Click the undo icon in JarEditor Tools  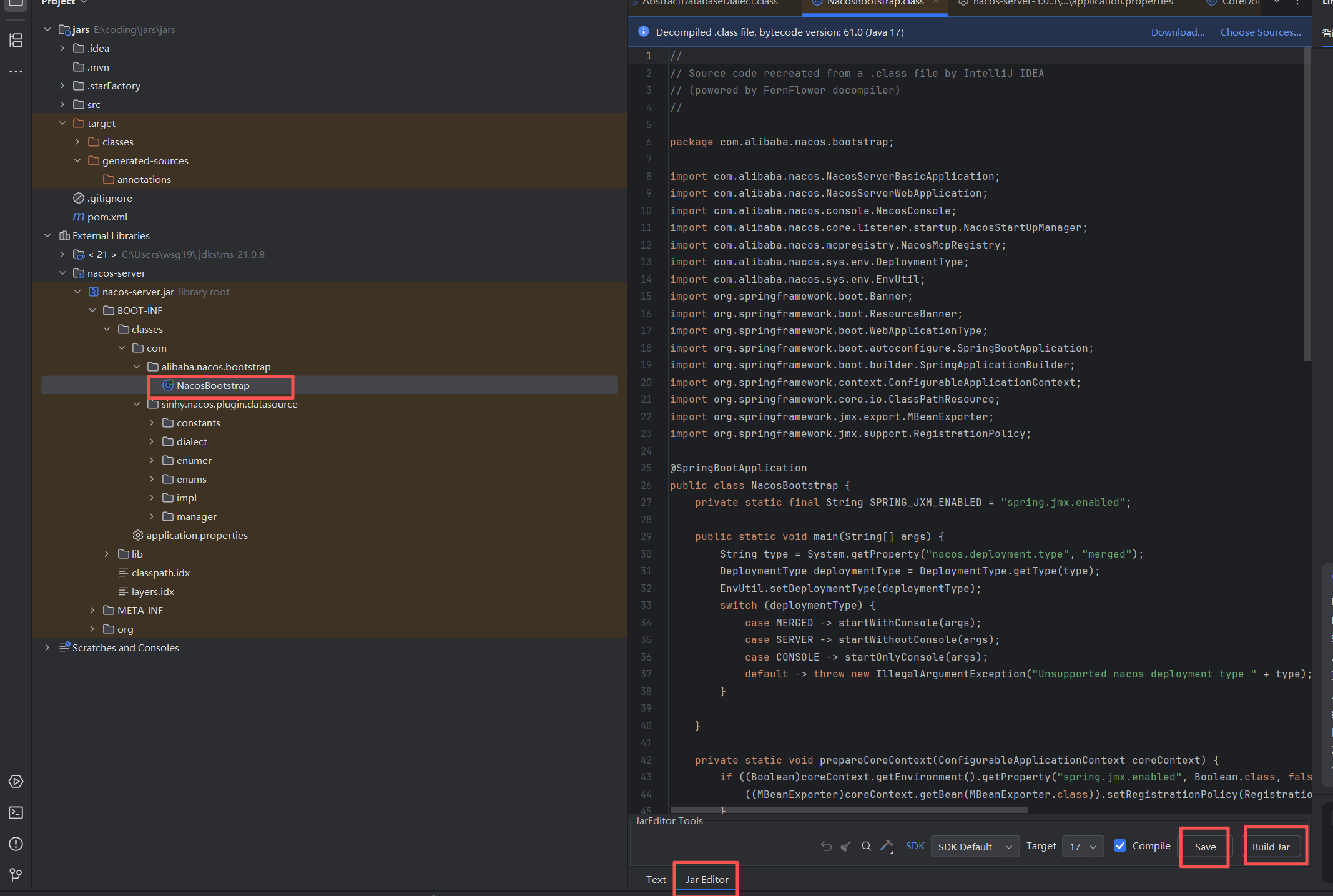[825, 846]
